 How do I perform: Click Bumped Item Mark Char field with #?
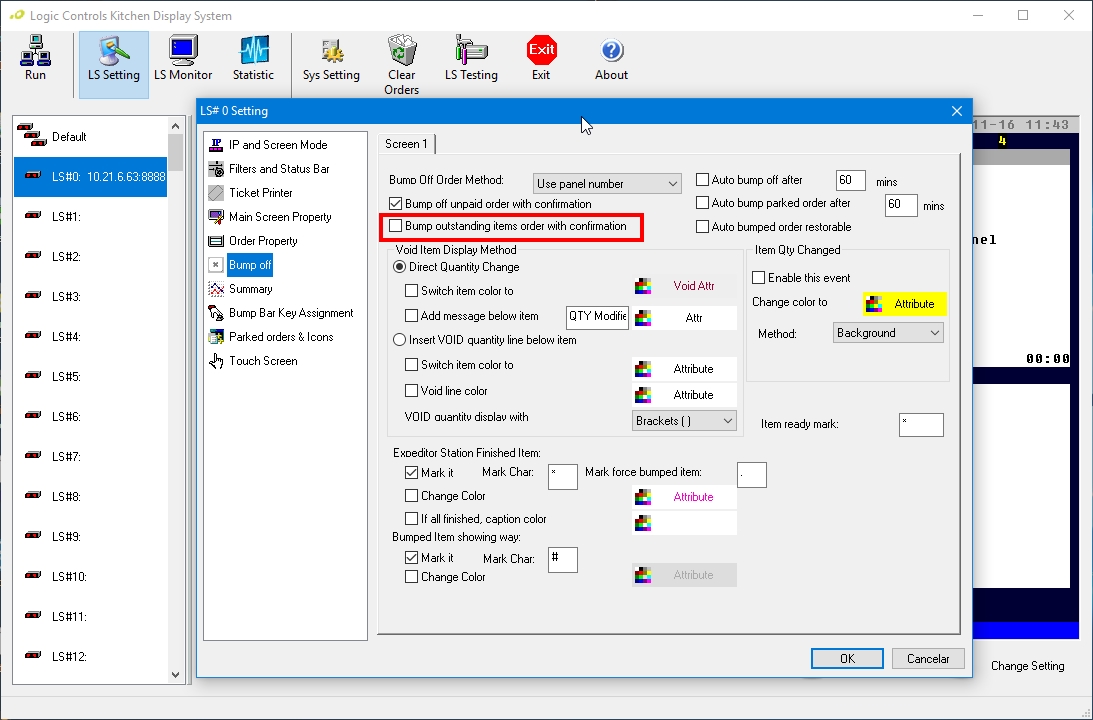(x=563, y=560)
